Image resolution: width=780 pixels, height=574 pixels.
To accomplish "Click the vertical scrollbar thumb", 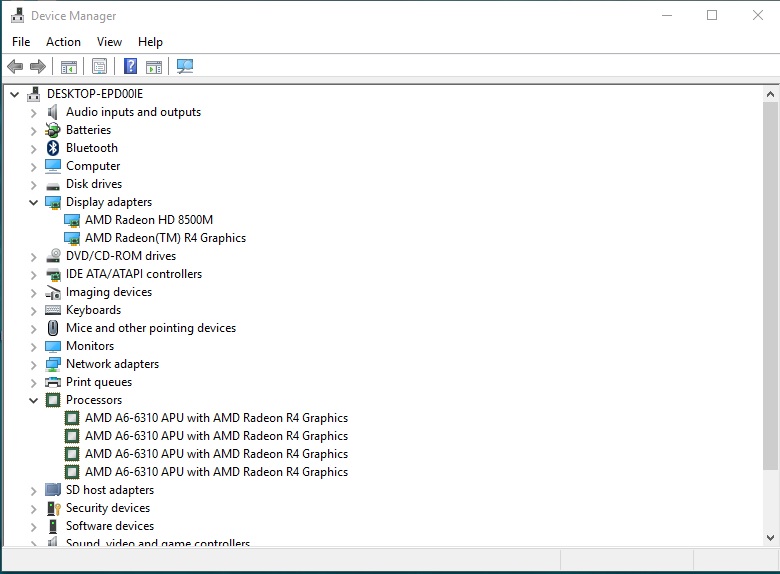I will 770,286.
